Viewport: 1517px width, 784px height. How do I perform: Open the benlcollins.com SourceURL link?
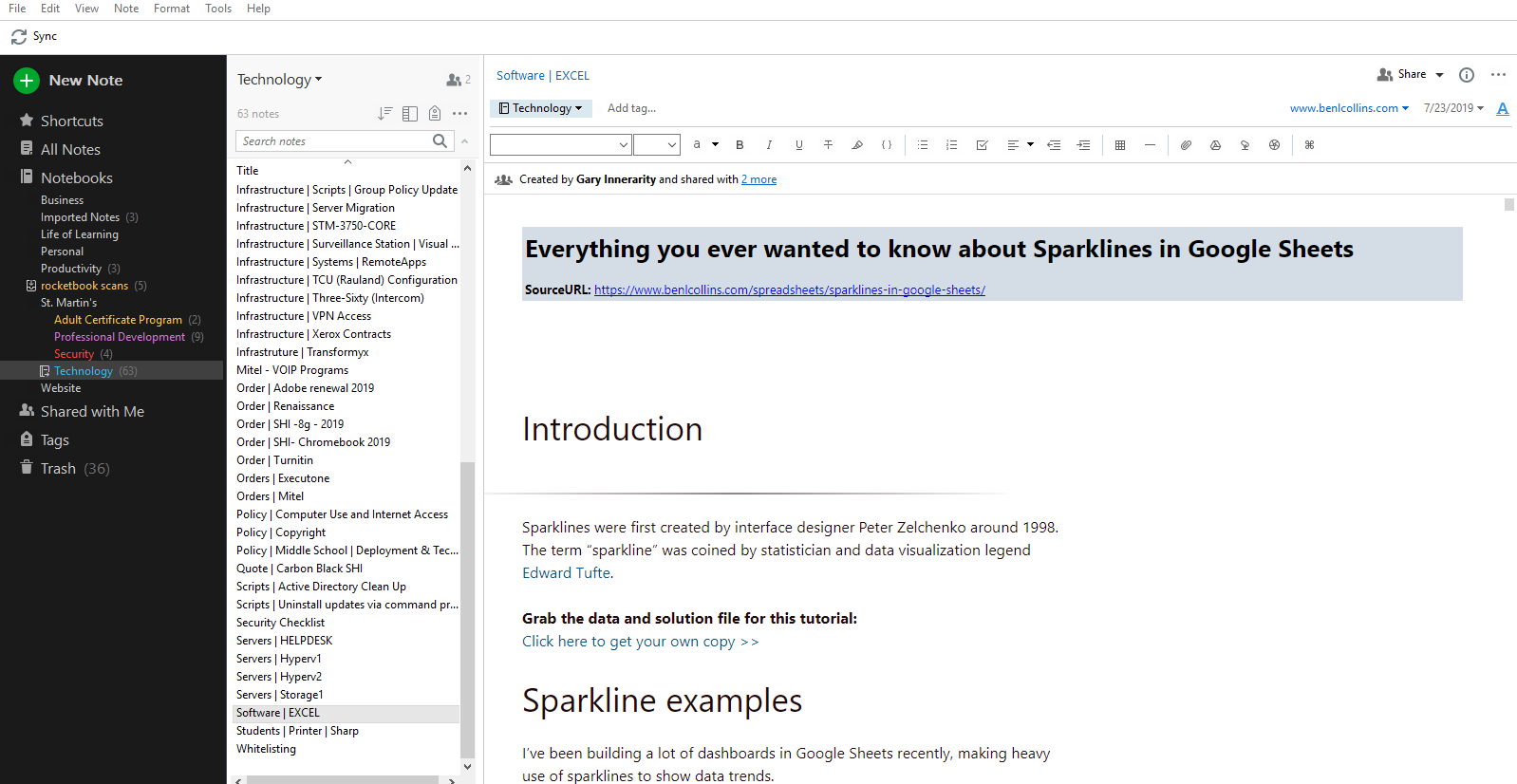tap(789, 290)
